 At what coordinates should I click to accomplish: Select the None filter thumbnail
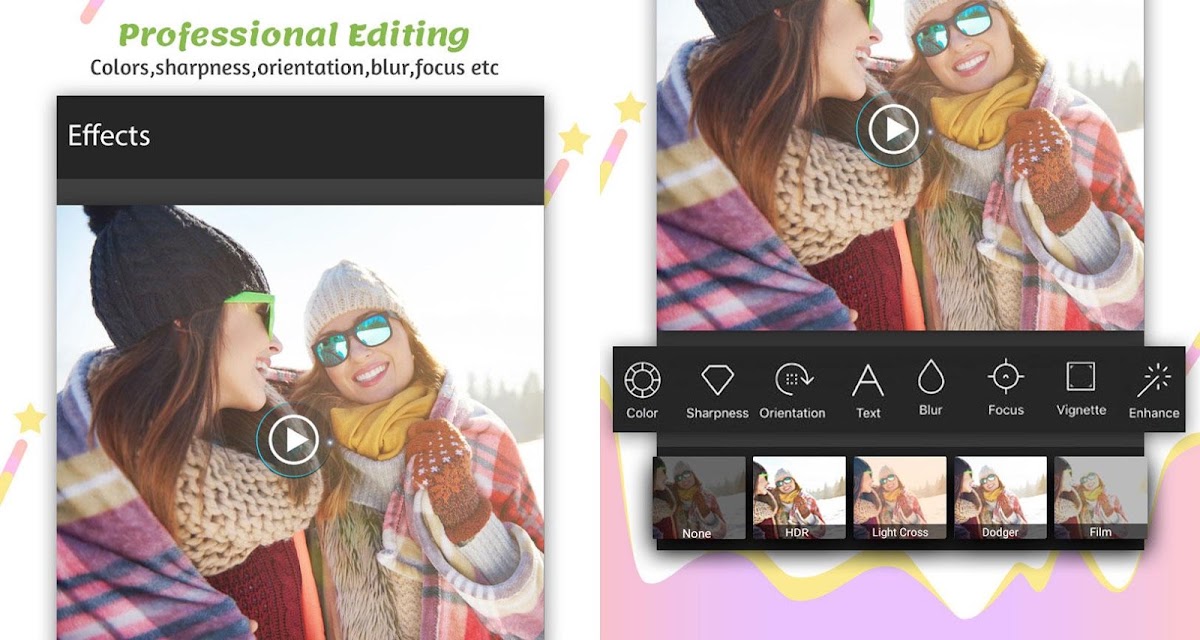pyautogui.click(x=699, y=498)
